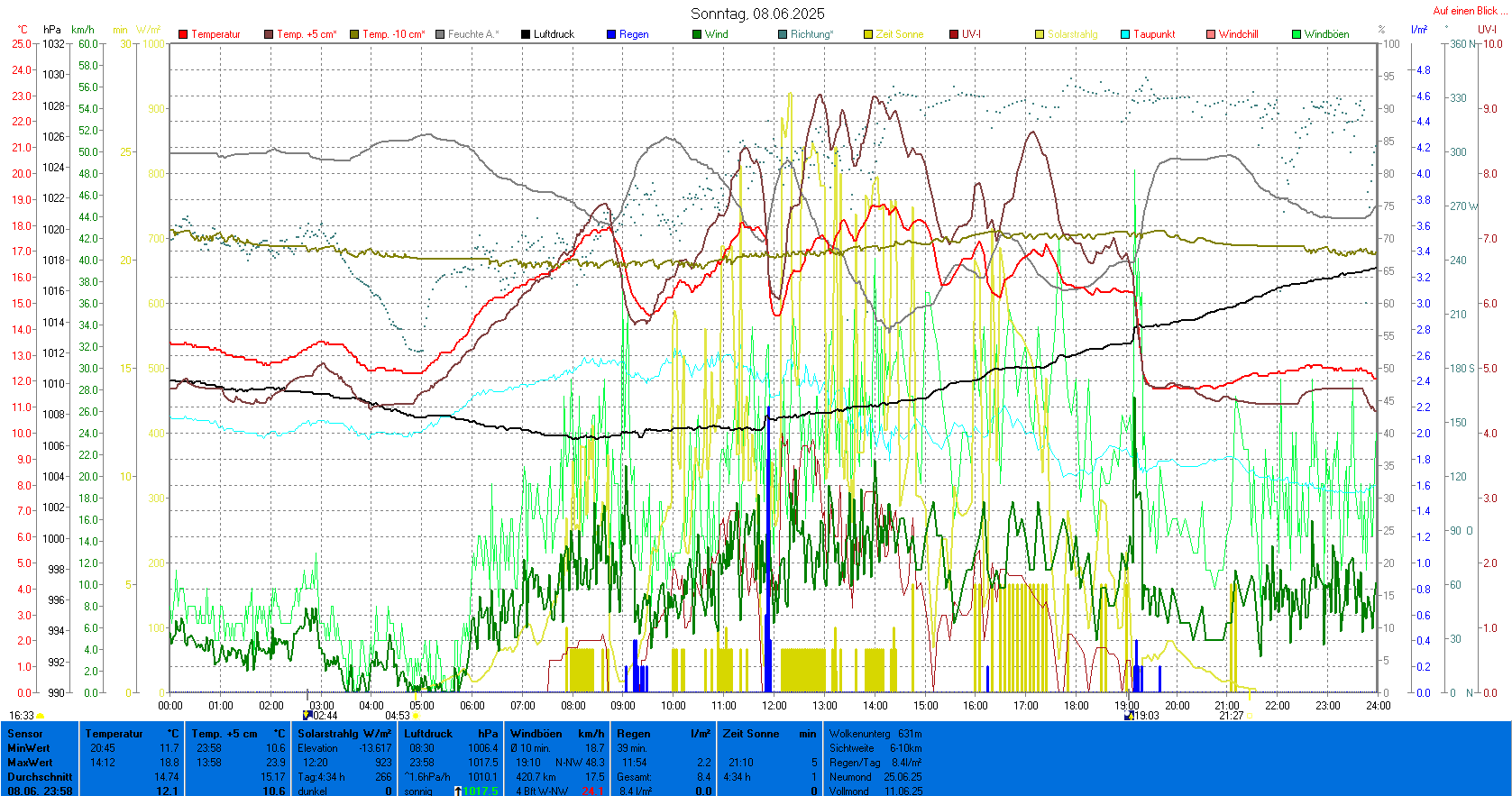Viewport: 1512px width, 796px height.
Task: Open the 'Auf einen Blick ...' link
Action: pyautogui.click(x=1470, y=11)
